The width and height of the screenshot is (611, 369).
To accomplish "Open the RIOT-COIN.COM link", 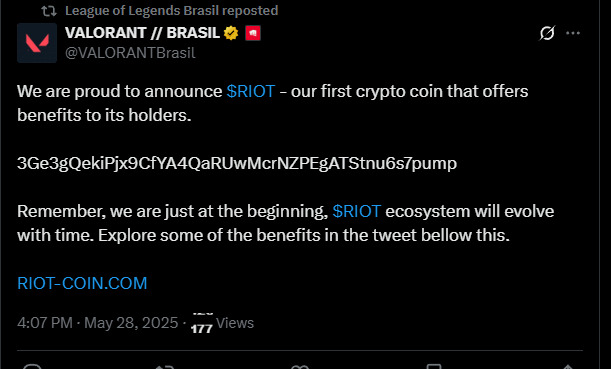I will [82, 283].
